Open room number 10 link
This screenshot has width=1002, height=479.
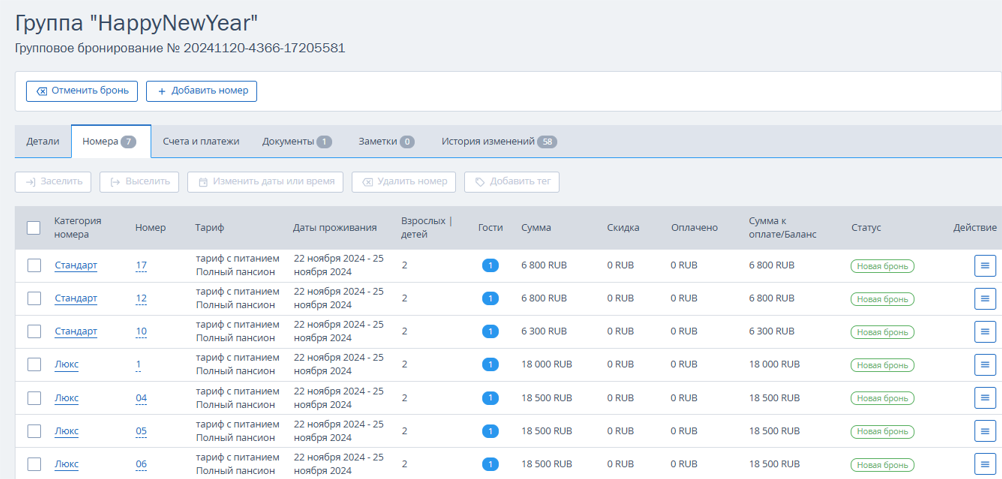point(141,332)
